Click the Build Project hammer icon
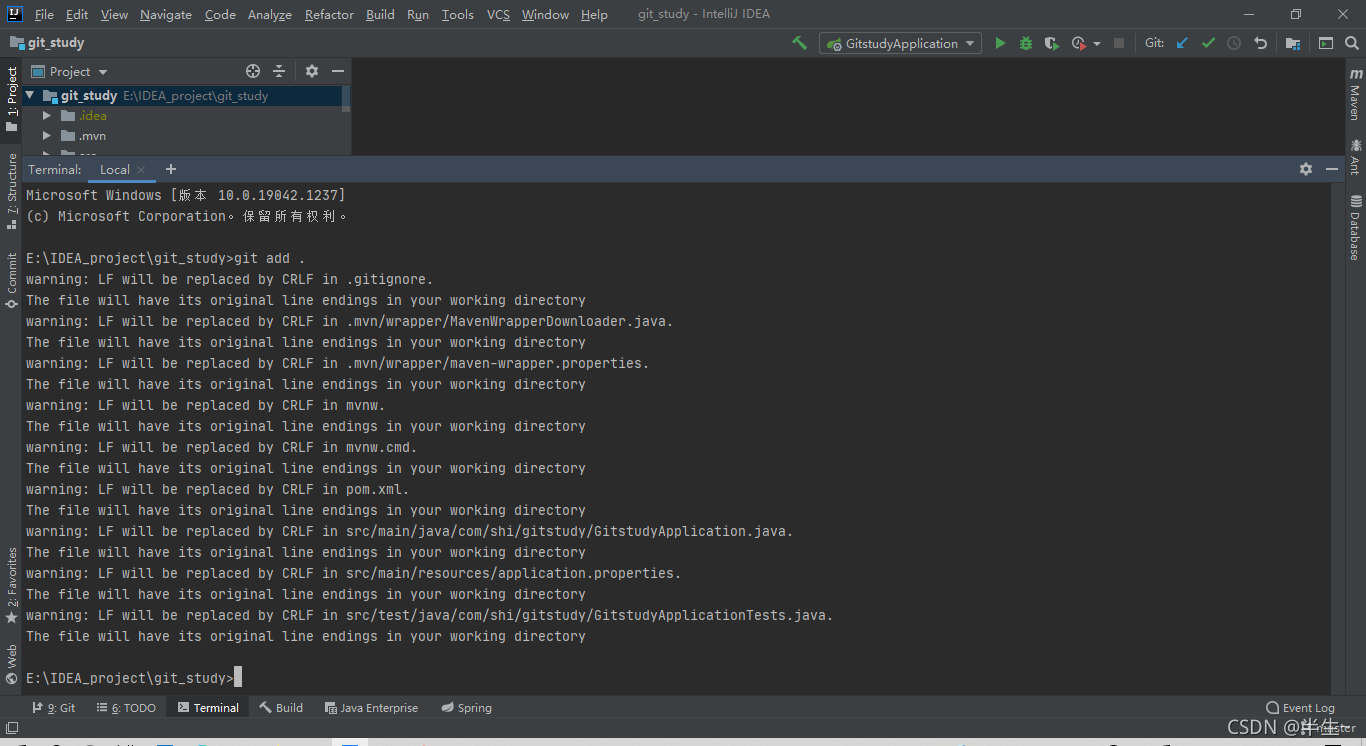 [x=799, y=43]
